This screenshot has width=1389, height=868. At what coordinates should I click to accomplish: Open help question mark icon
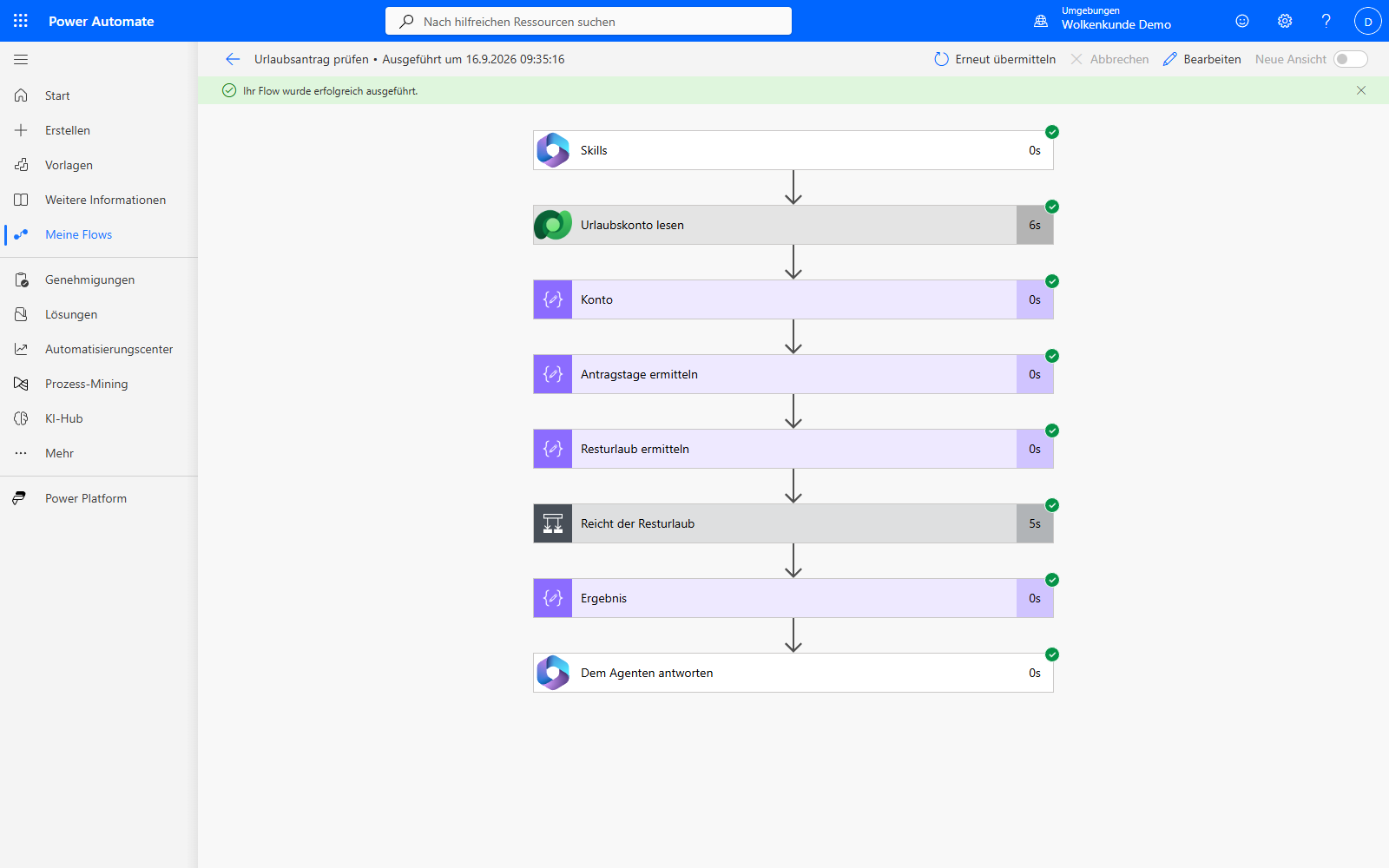(1326, 21)
